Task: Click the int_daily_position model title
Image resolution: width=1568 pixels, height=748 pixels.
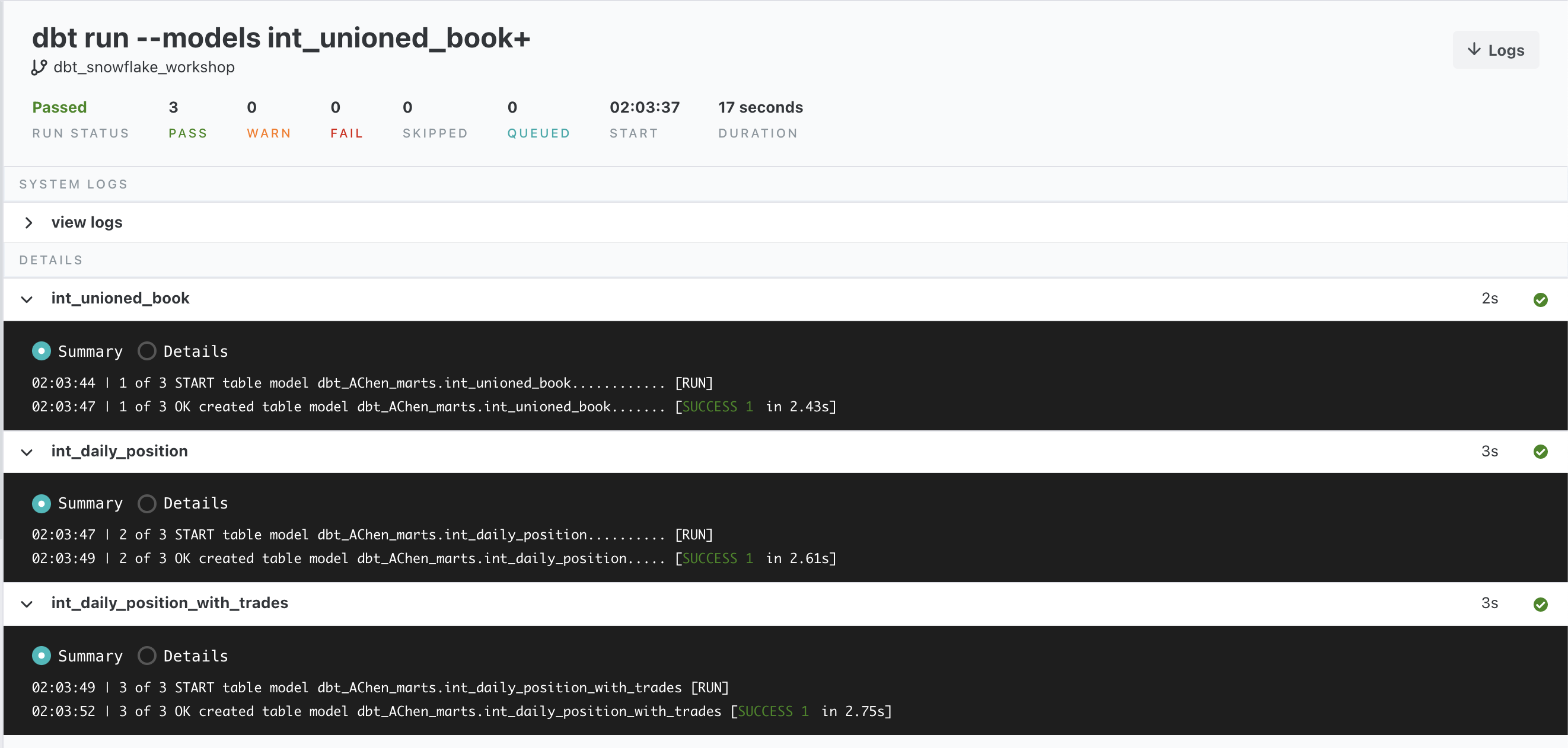Action: click(119, 450)
